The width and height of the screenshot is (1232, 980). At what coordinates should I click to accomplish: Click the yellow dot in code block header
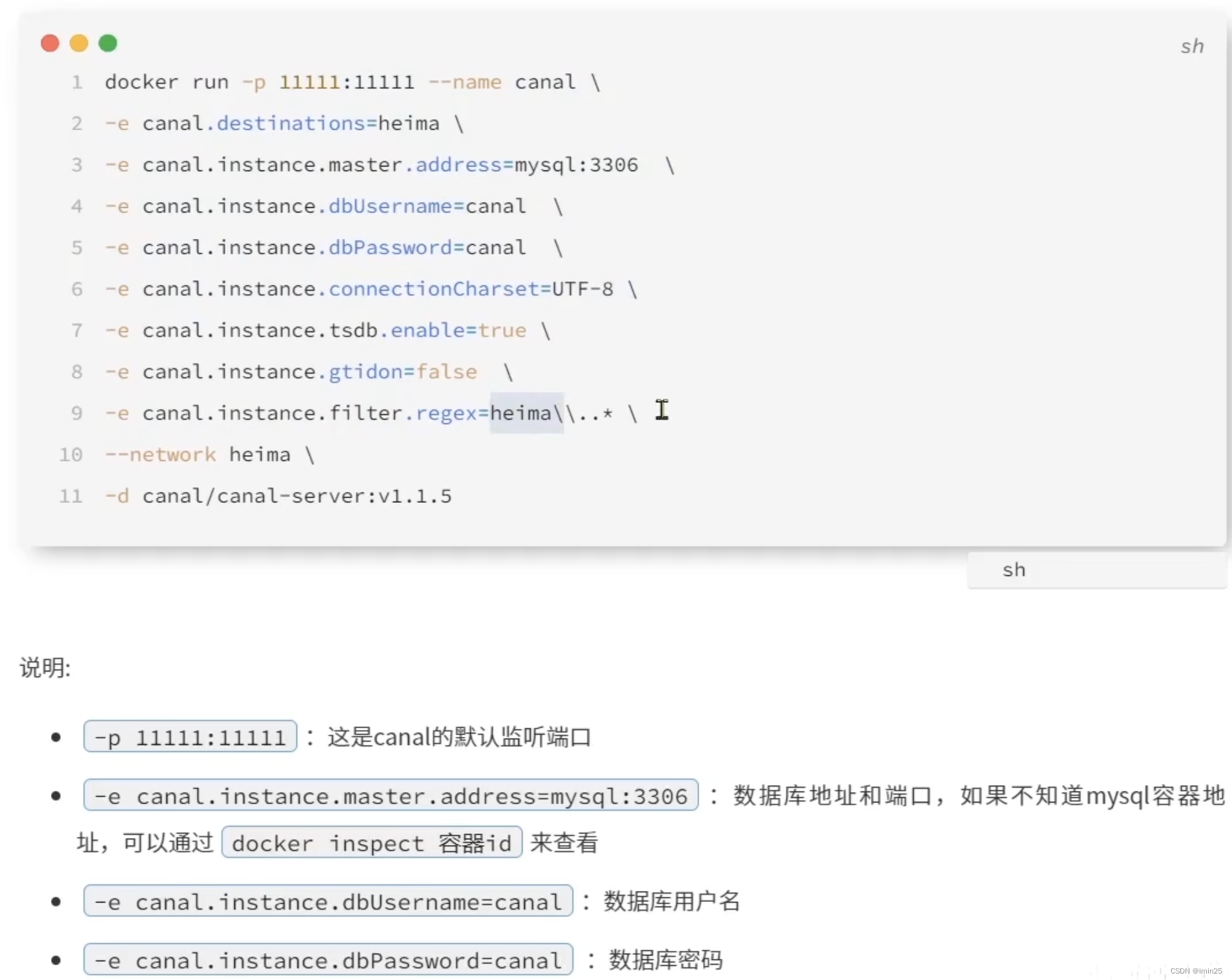[x=79, y=43]
